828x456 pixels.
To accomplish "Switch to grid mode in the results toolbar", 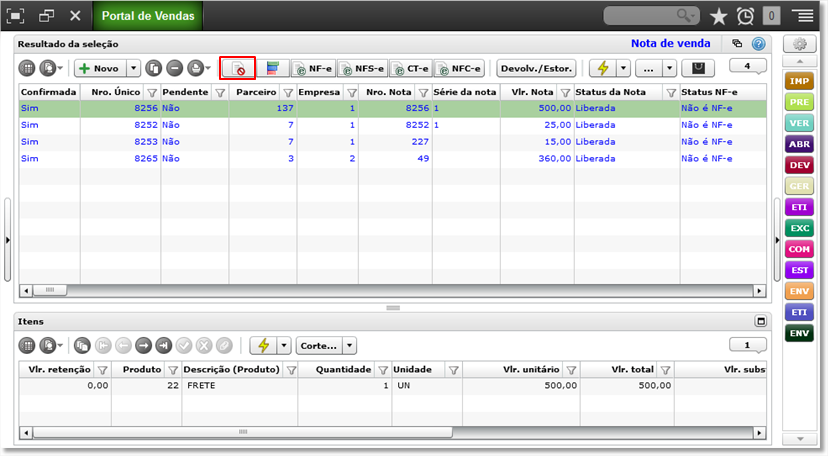I will point(27,68).
